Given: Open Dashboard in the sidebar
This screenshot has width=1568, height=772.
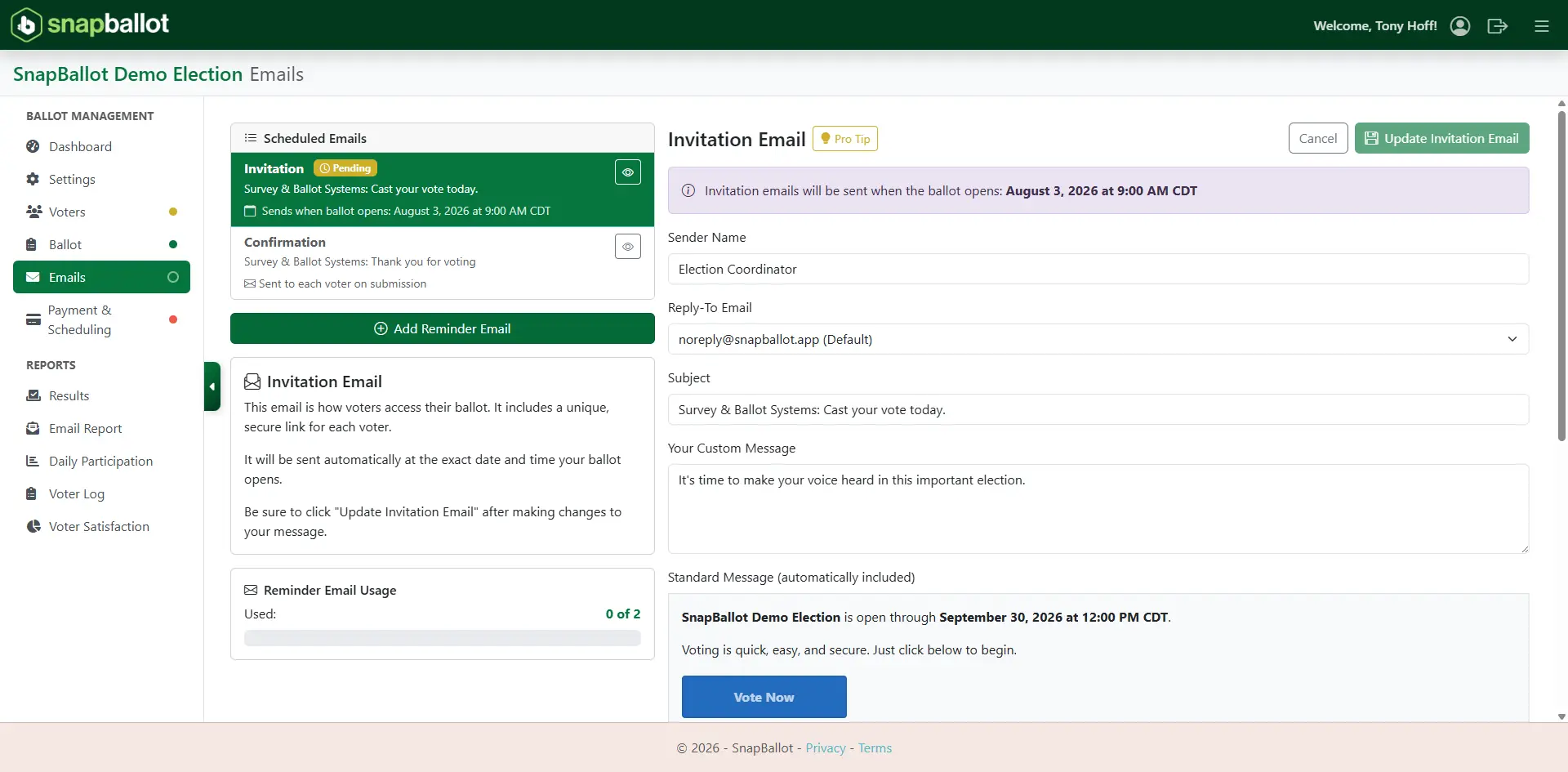Looking at the screenshot, I should tap(101, 146).
